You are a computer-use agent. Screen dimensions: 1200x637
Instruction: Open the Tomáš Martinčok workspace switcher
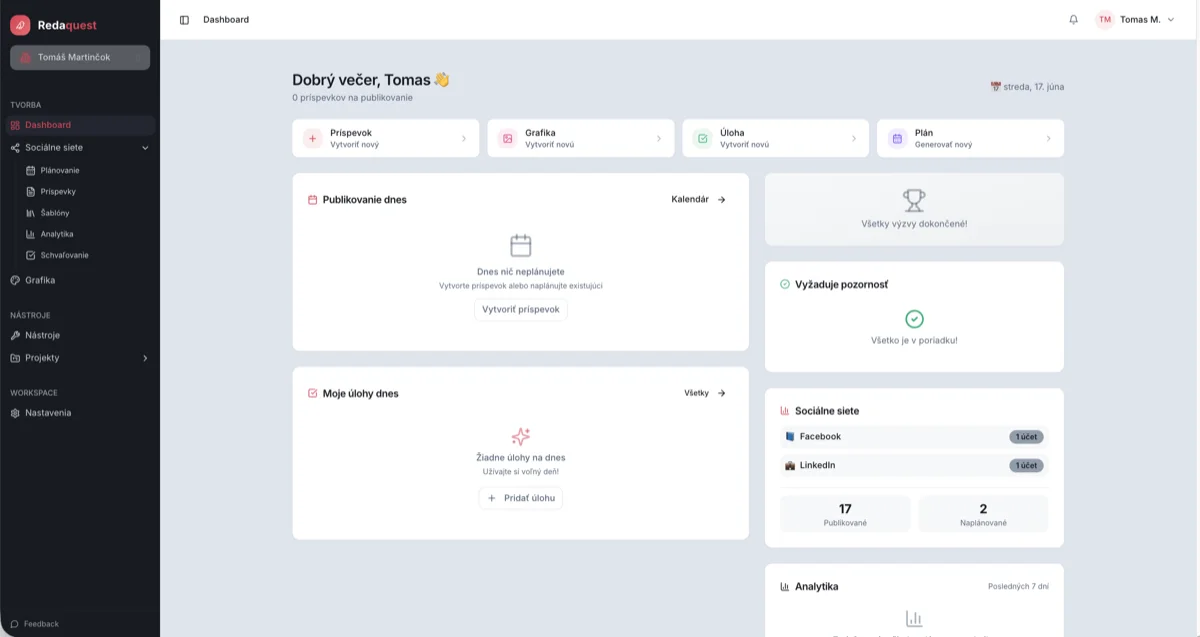[x=80, y=58]
